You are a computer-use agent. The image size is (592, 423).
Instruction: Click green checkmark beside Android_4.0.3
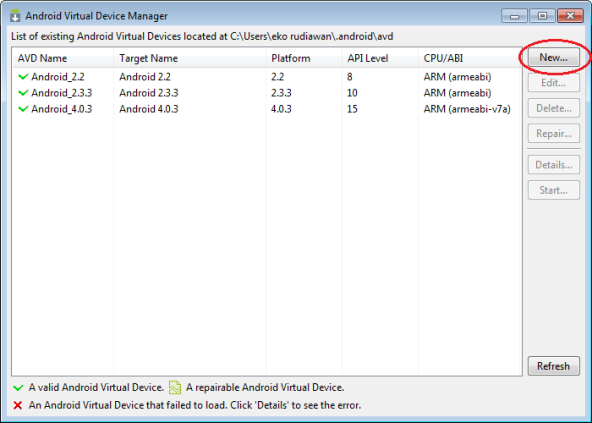(x=23, y=109)
